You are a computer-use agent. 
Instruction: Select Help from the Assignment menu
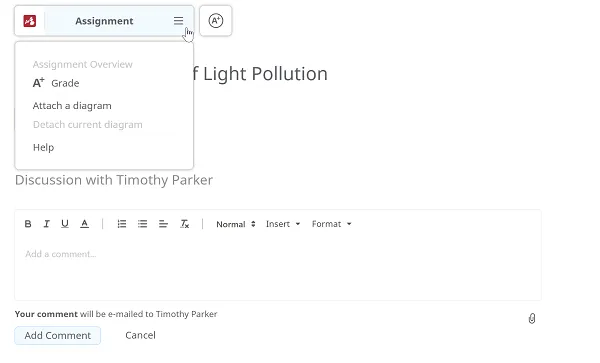[x=43, y=147]
